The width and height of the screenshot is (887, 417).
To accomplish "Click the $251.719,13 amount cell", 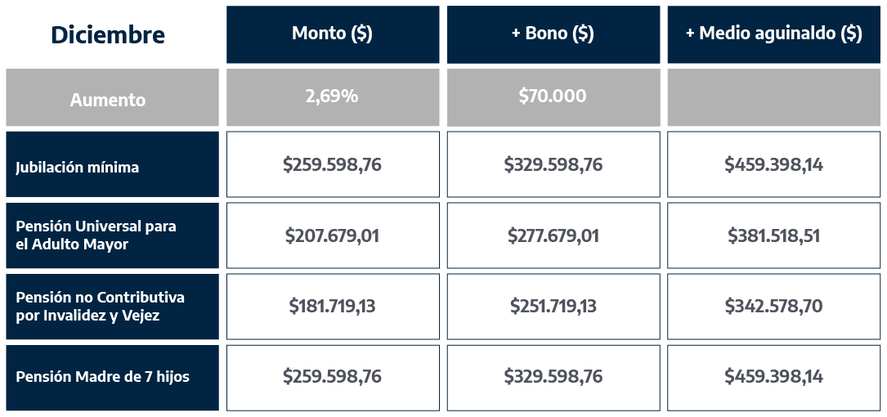I will pos(552,306).
